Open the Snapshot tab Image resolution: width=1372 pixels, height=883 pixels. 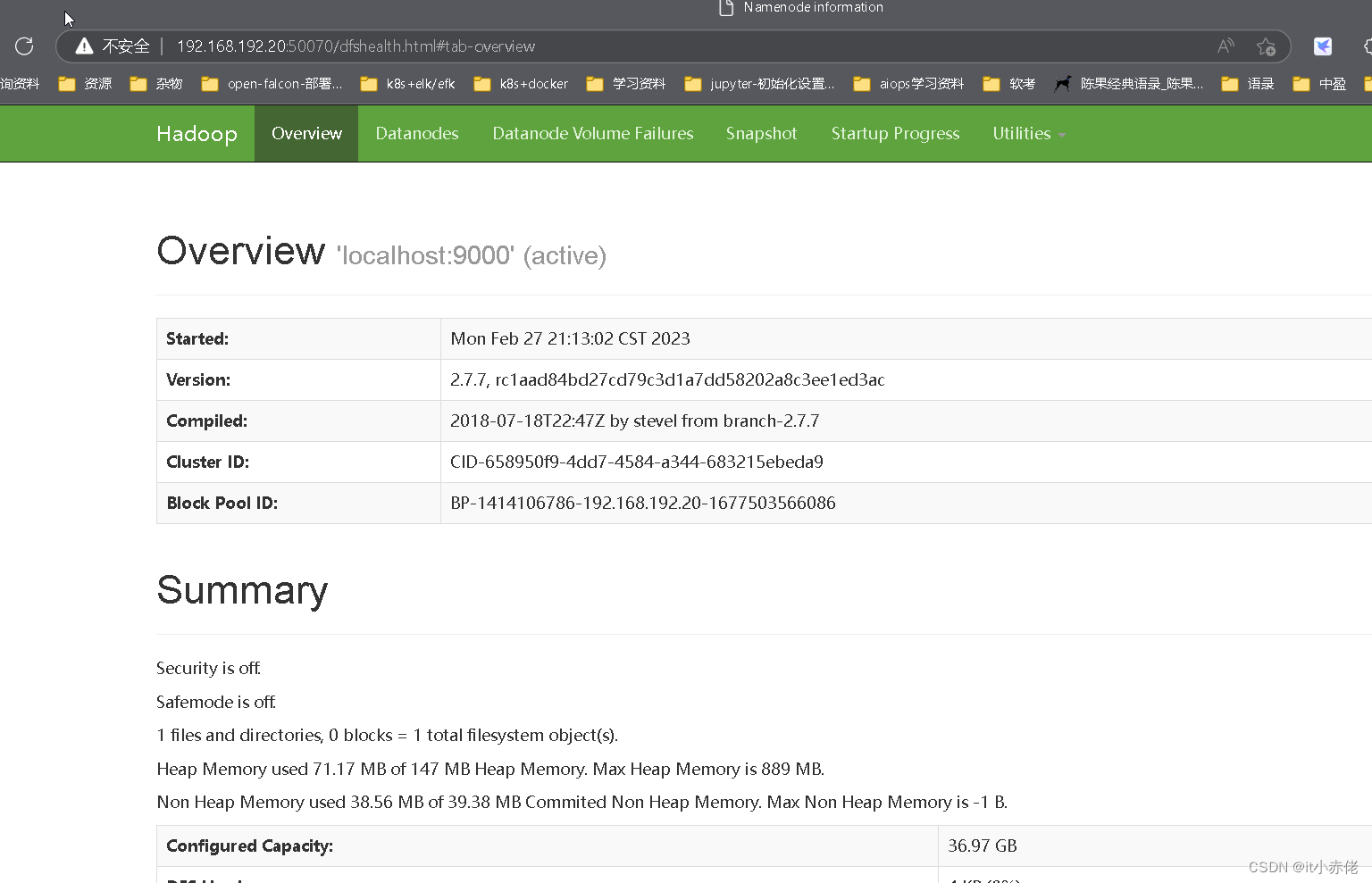761,134
